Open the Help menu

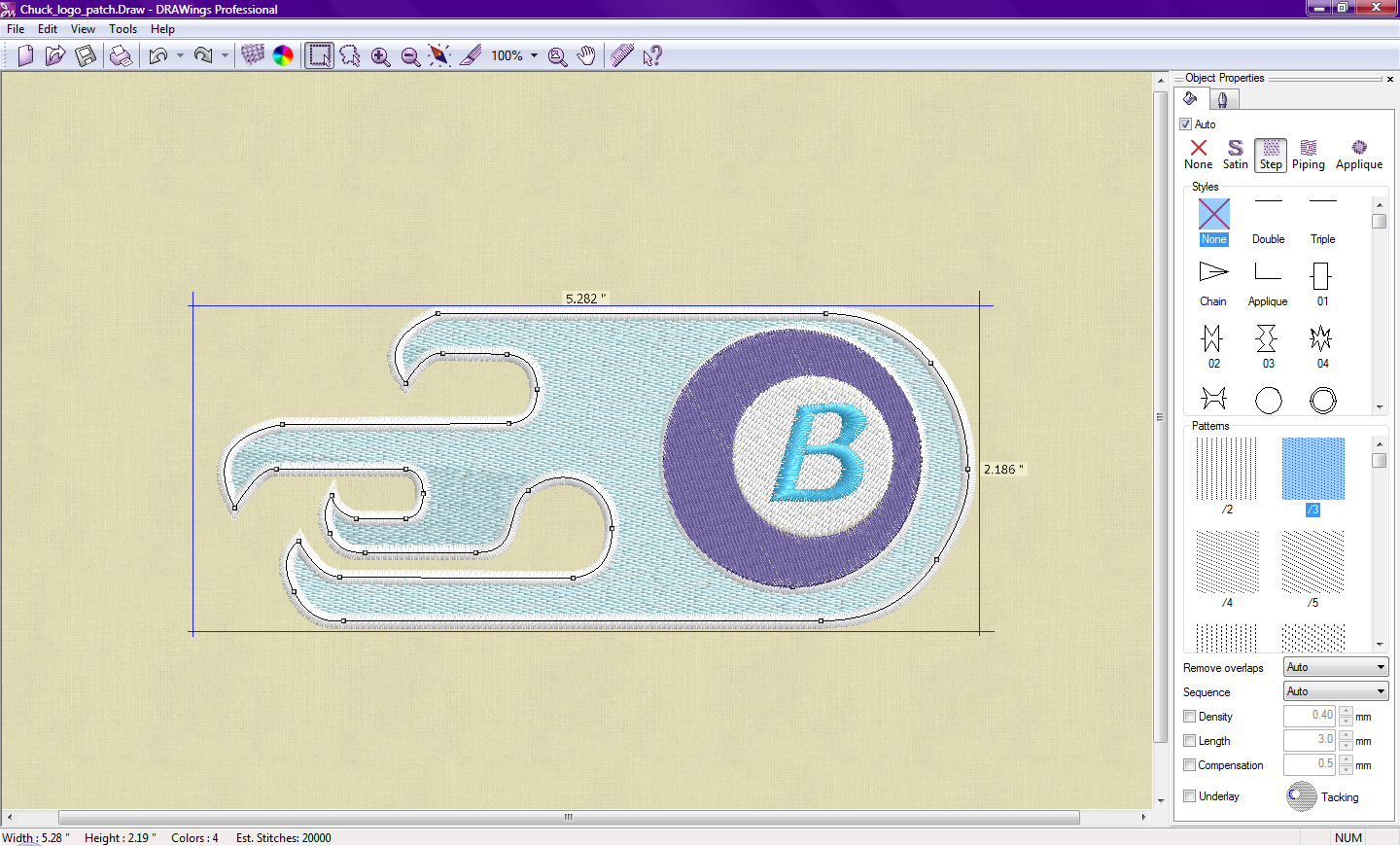[162, 29]
